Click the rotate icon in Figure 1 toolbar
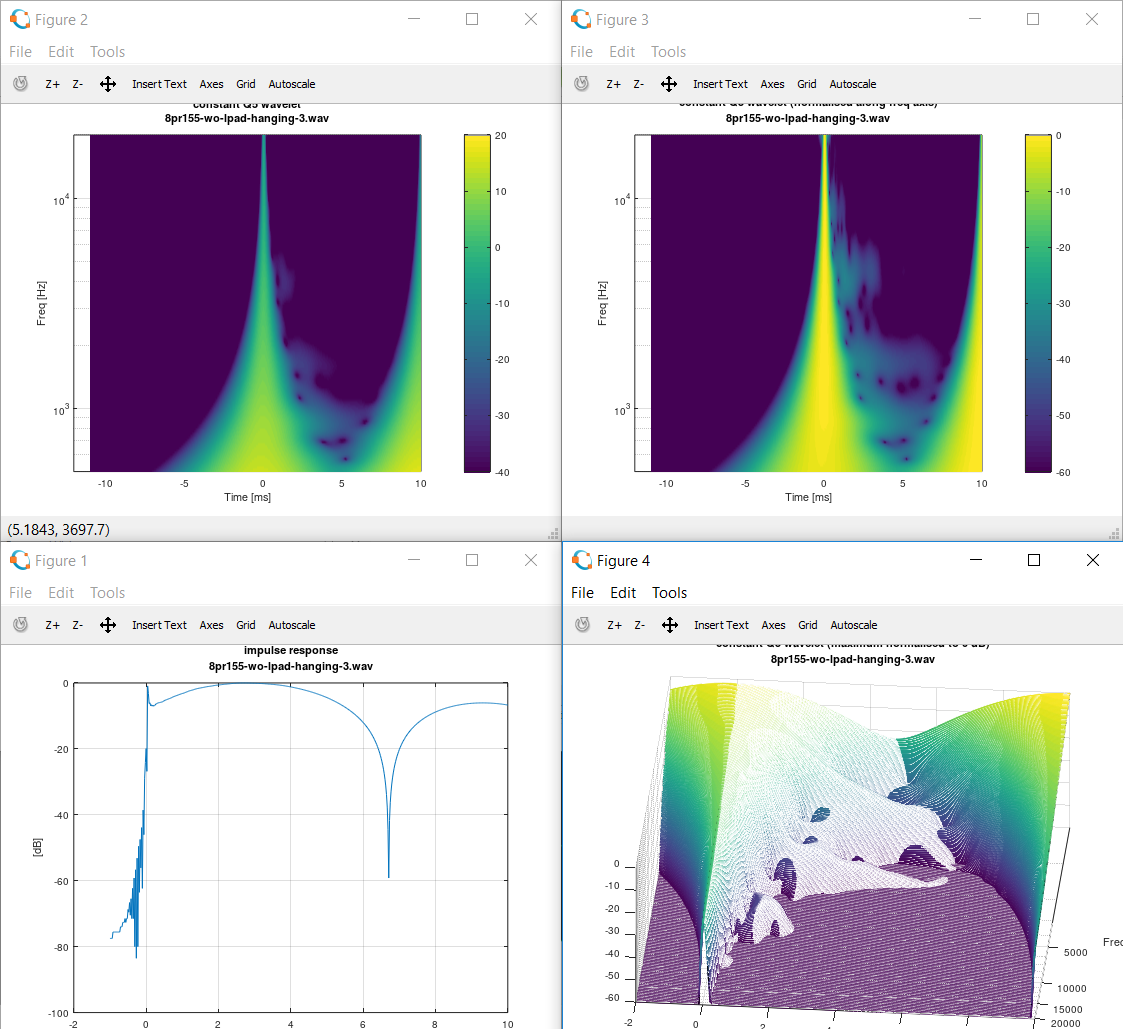The image size is (1123, 1029). (21, 624)
